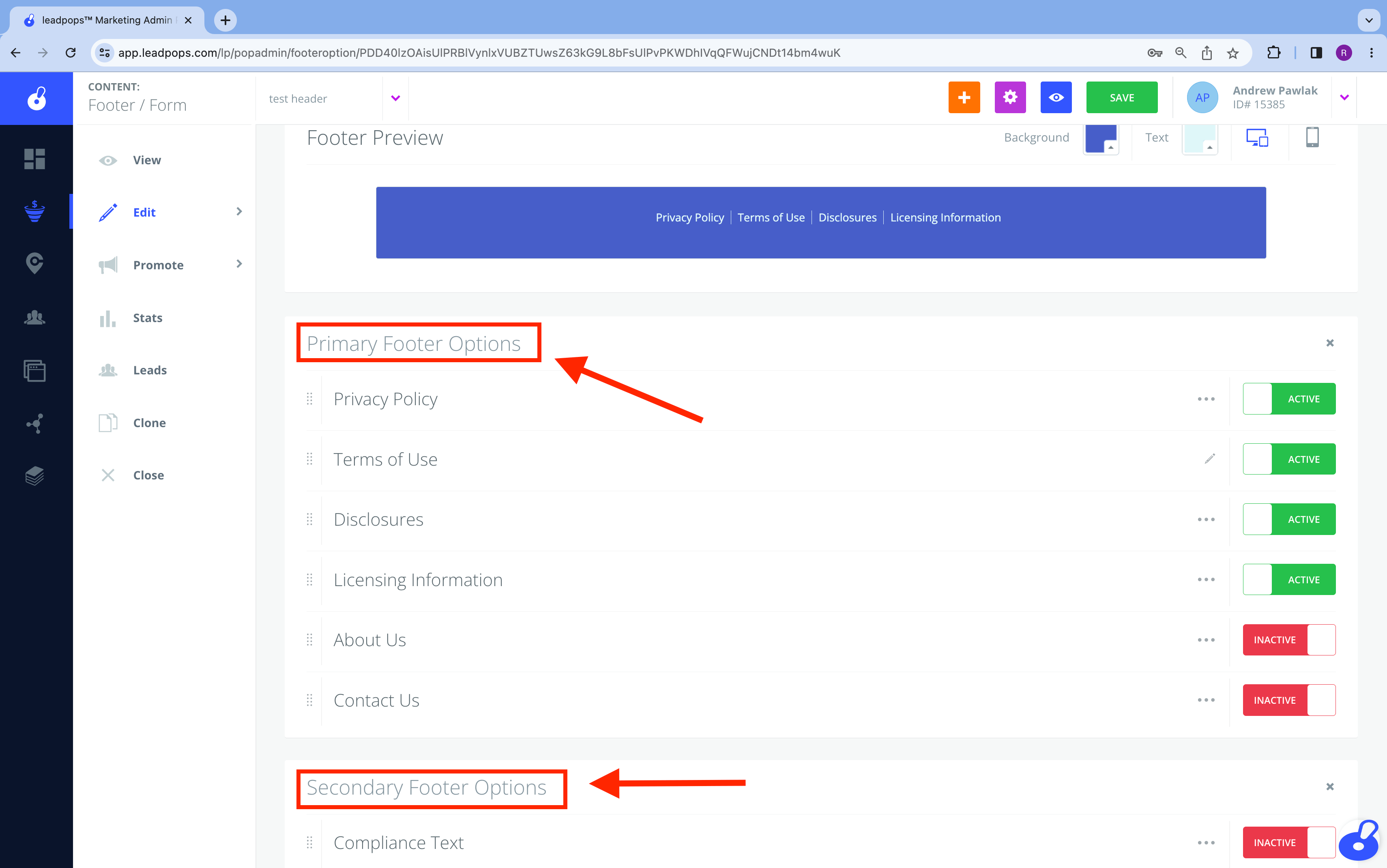Screen dimensions: 1387x868
Task: Select the Promote menu item
Action: tap(159, 265)
